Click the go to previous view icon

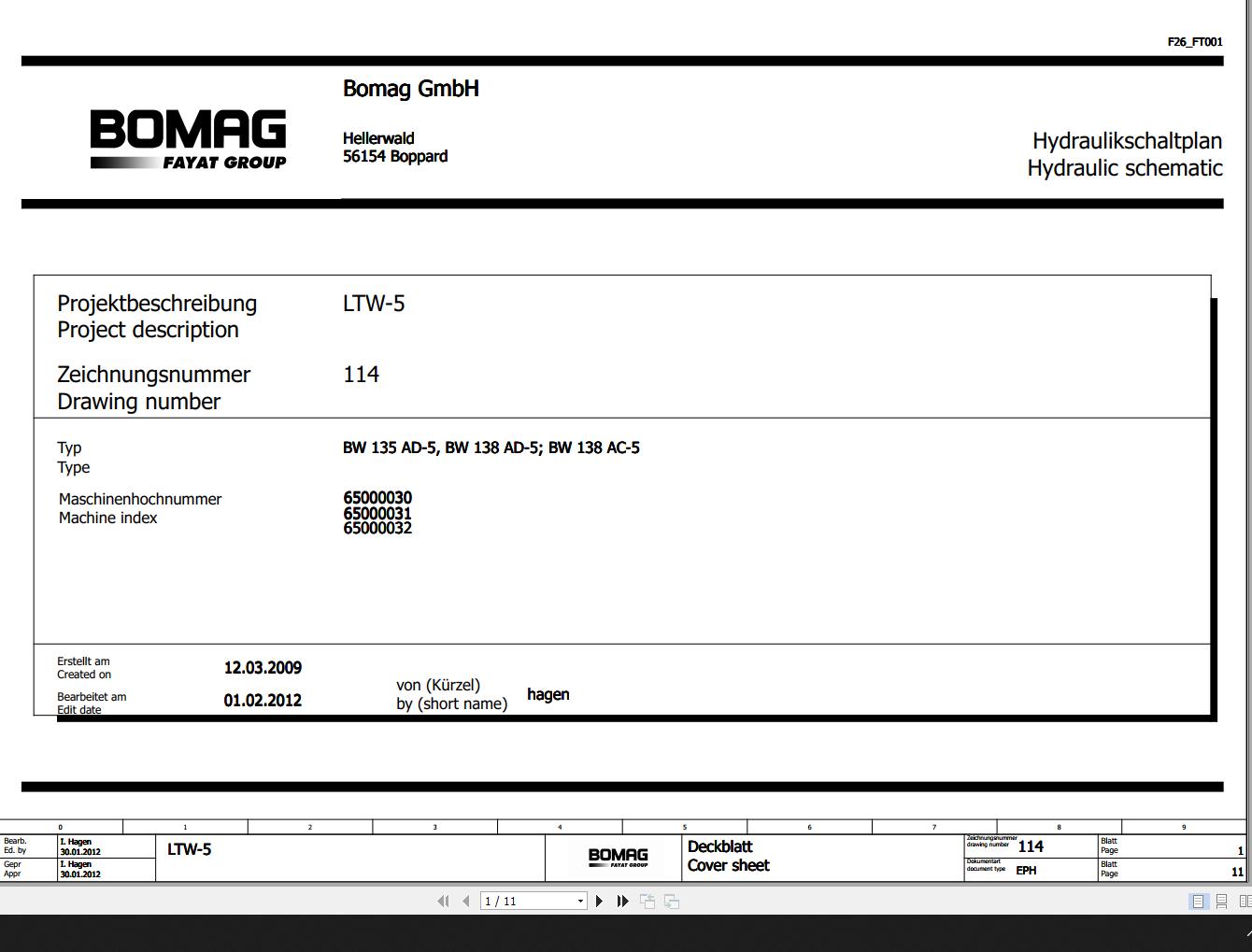[x=647, y=902]
